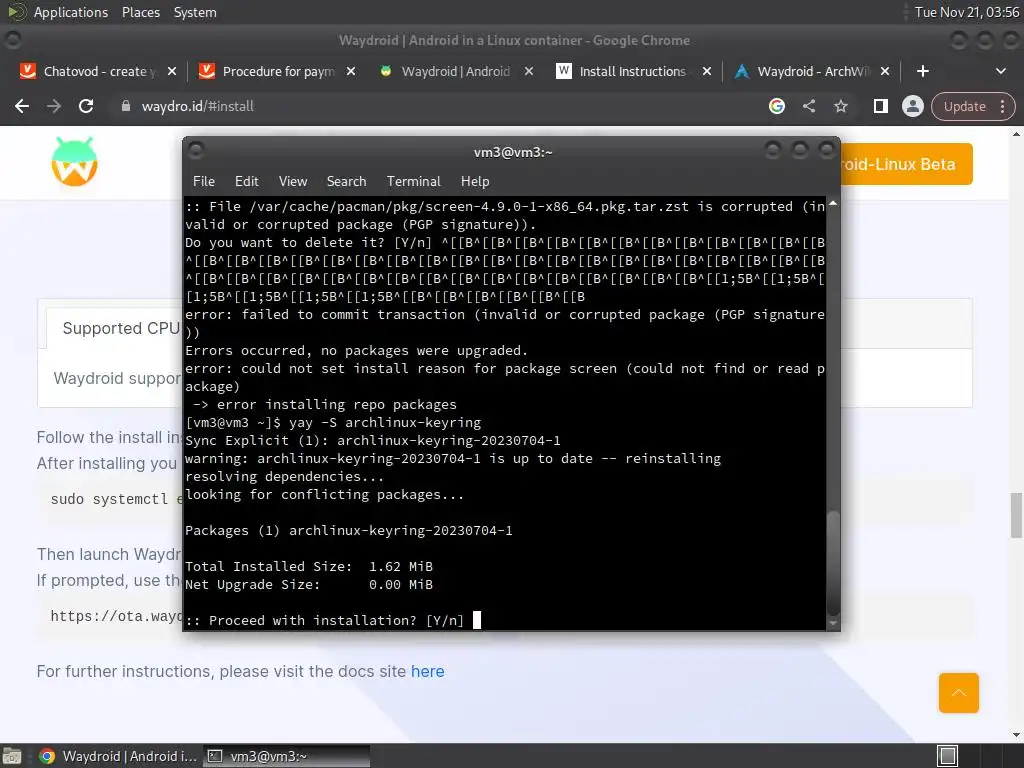The height and width of the screenshot is (768, 1024).
Task: Click 'Net Upgrade Size' line
Action: [309, 584]
